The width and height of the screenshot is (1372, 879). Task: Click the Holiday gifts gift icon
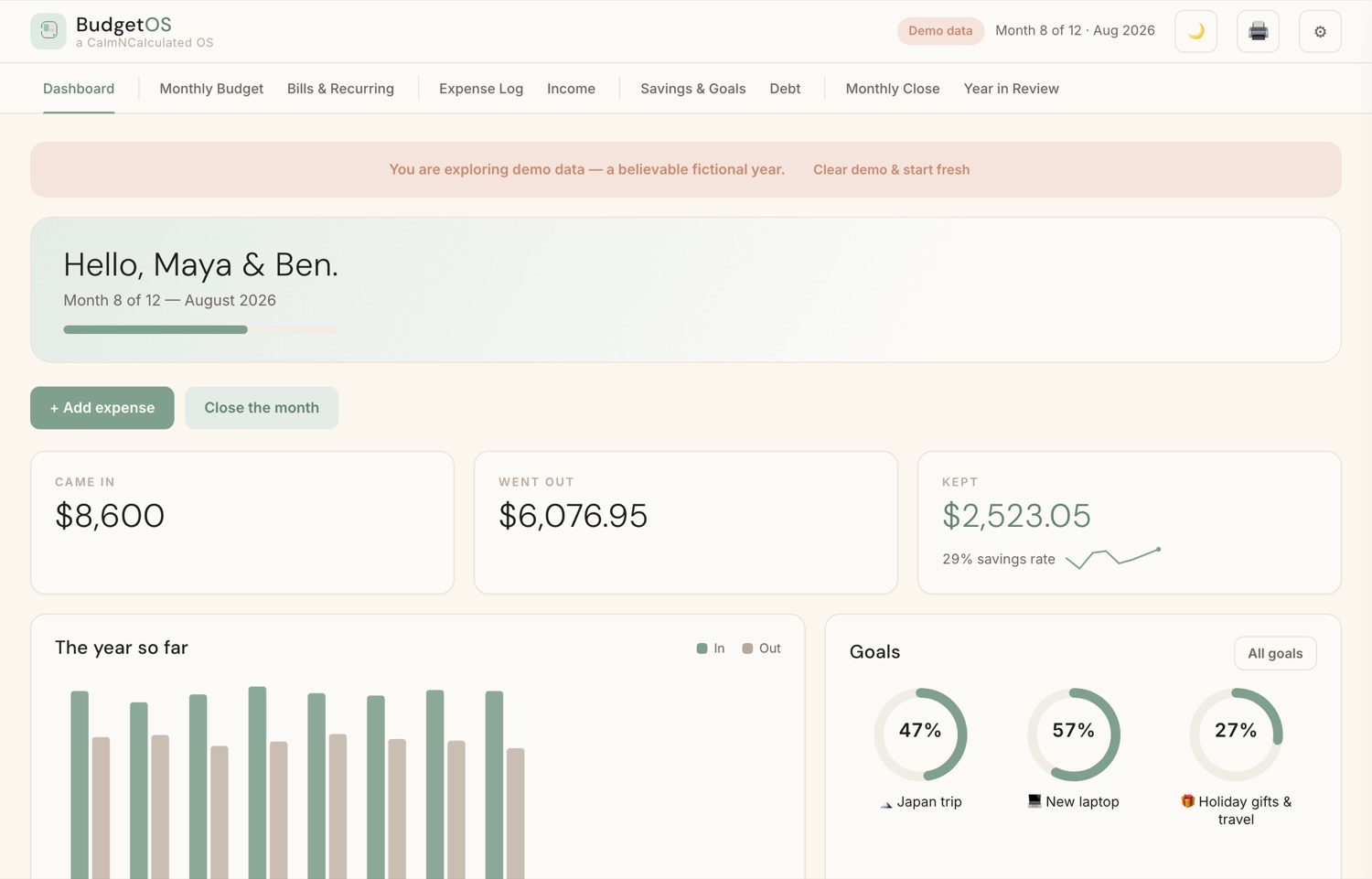(1187, 801)
